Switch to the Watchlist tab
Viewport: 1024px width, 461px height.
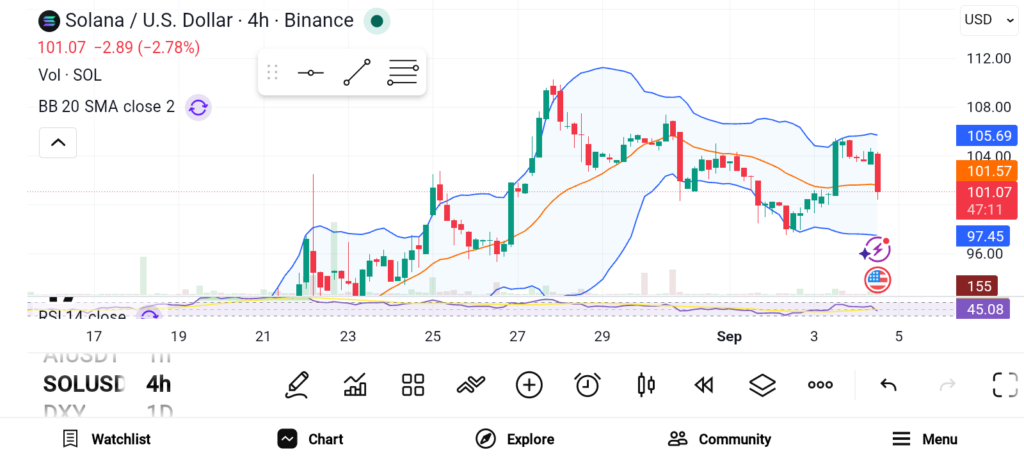coord(106,439)
